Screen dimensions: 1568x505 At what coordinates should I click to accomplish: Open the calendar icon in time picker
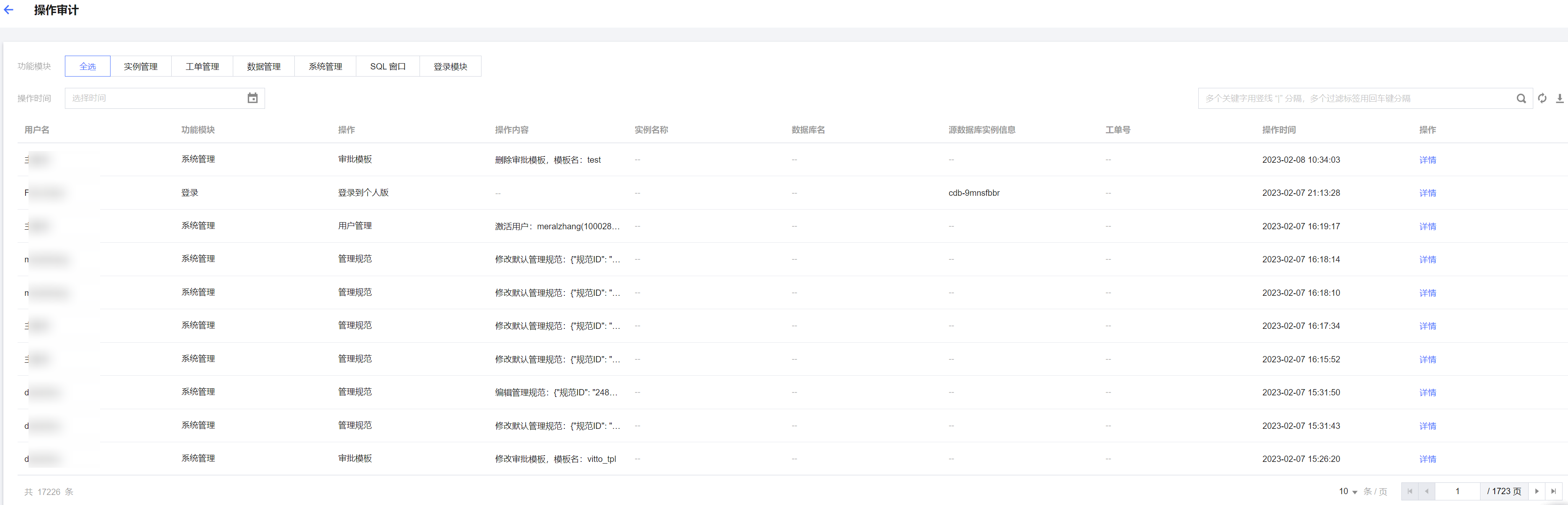coord(252,98)
